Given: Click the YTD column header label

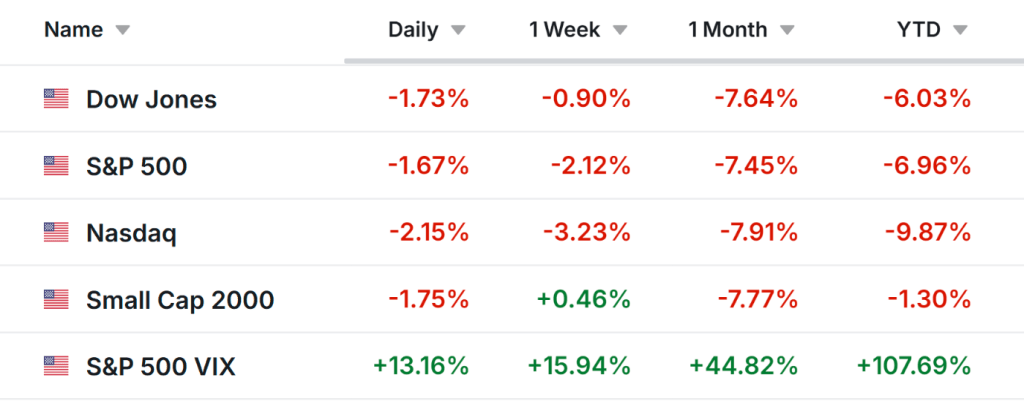Looking at the screenshot, I should (918, 30).
